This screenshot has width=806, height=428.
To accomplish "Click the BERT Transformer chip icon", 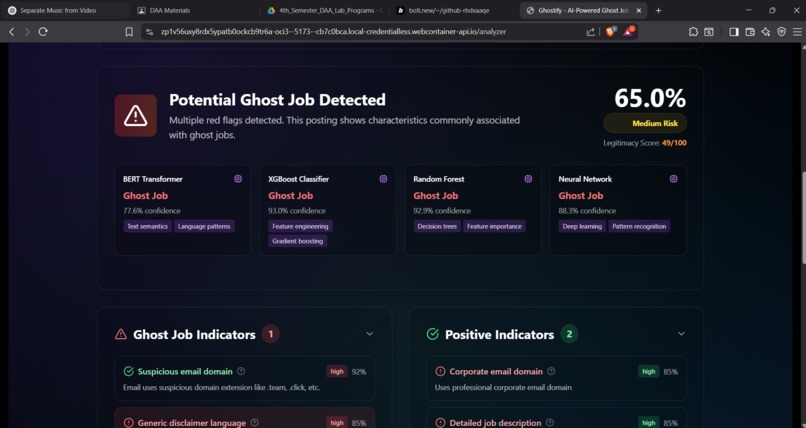I will (238, 179).
